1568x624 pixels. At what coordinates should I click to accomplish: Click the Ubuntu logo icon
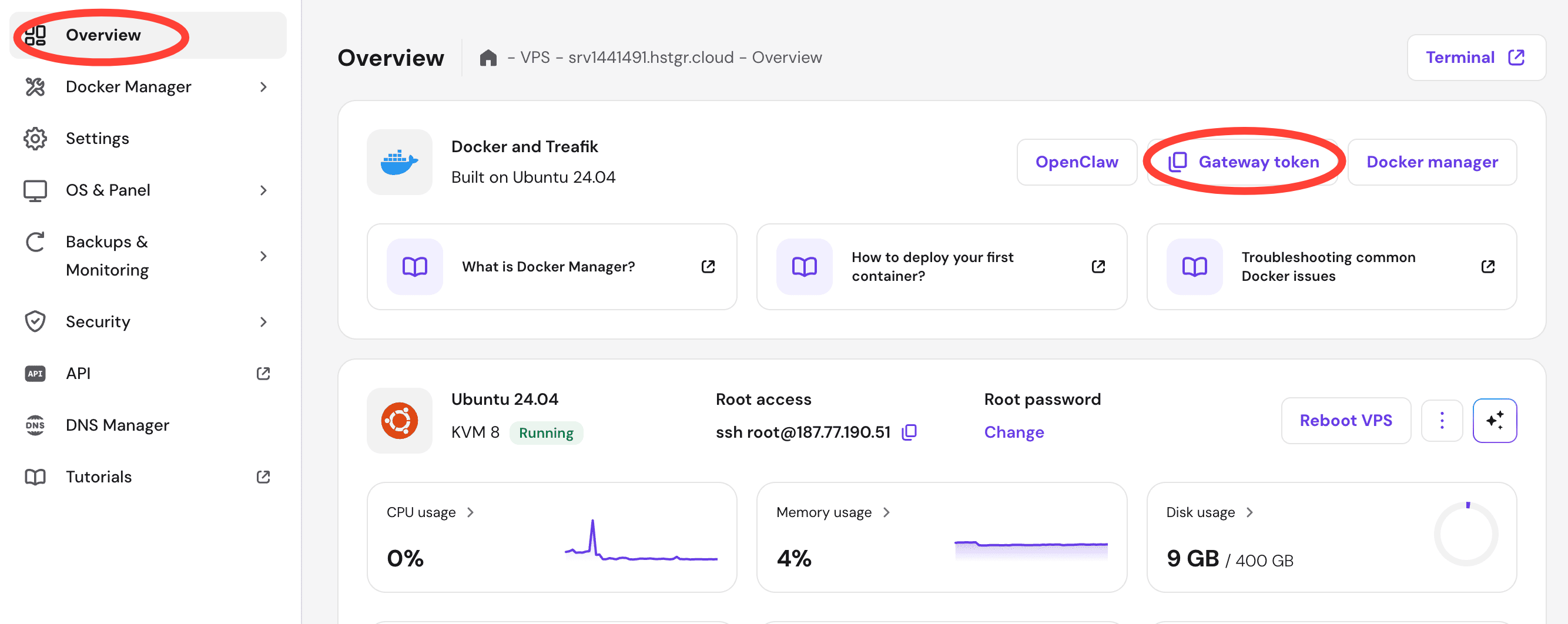click(x=399, y=421)
